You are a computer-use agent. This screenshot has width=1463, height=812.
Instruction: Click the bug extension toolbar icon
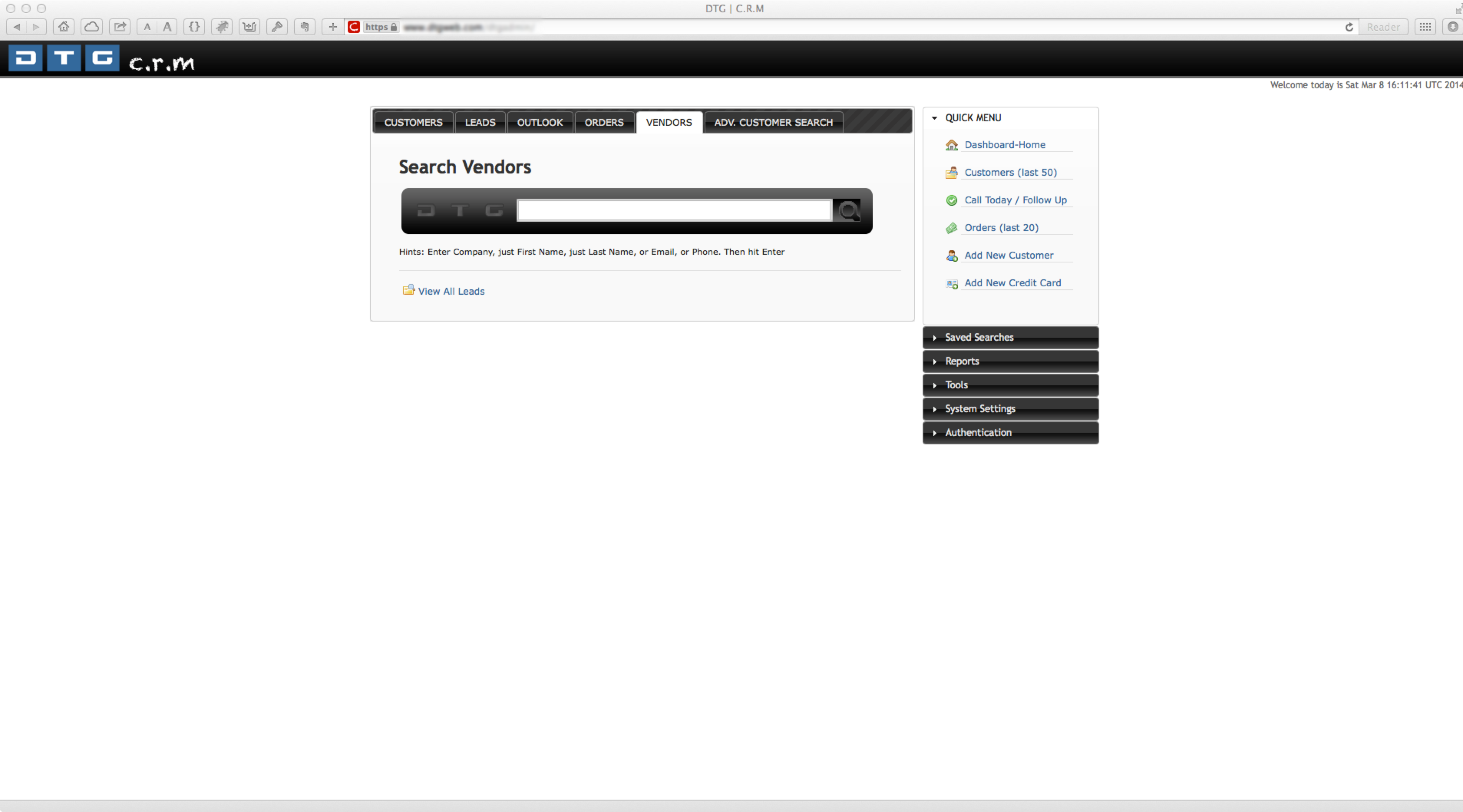tap(221, 27)
